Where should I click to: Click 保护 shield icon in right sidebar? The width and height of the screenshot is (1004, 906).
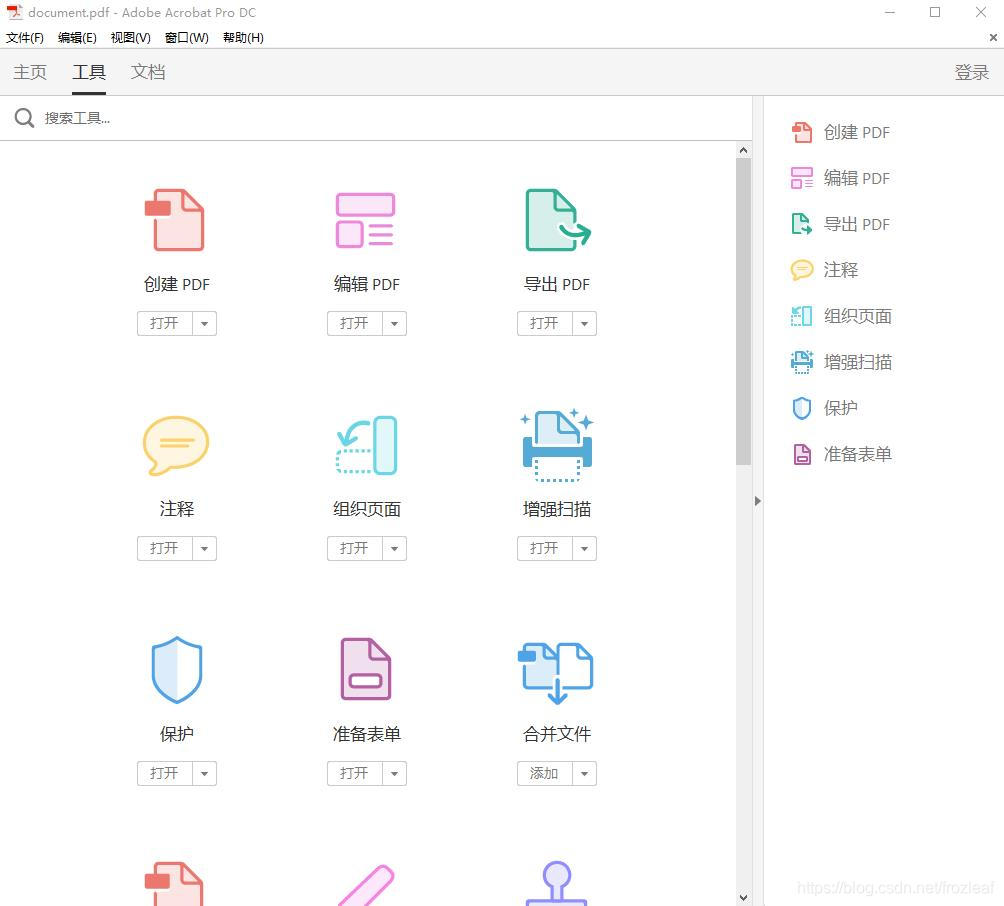[x=802, y=408]
